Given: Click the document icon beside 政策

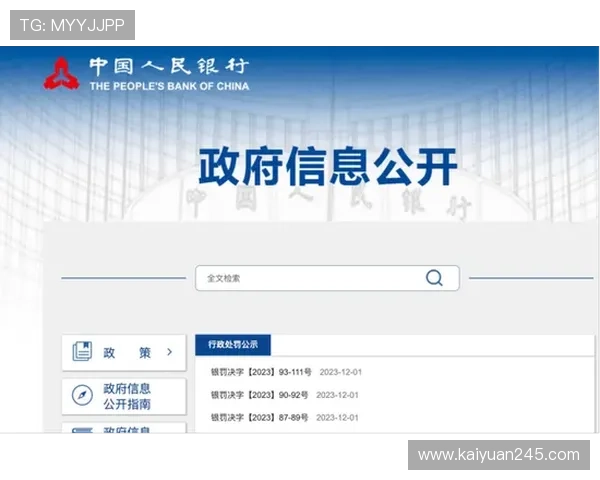Looking at the screenshot, I should tap(82, 351).
